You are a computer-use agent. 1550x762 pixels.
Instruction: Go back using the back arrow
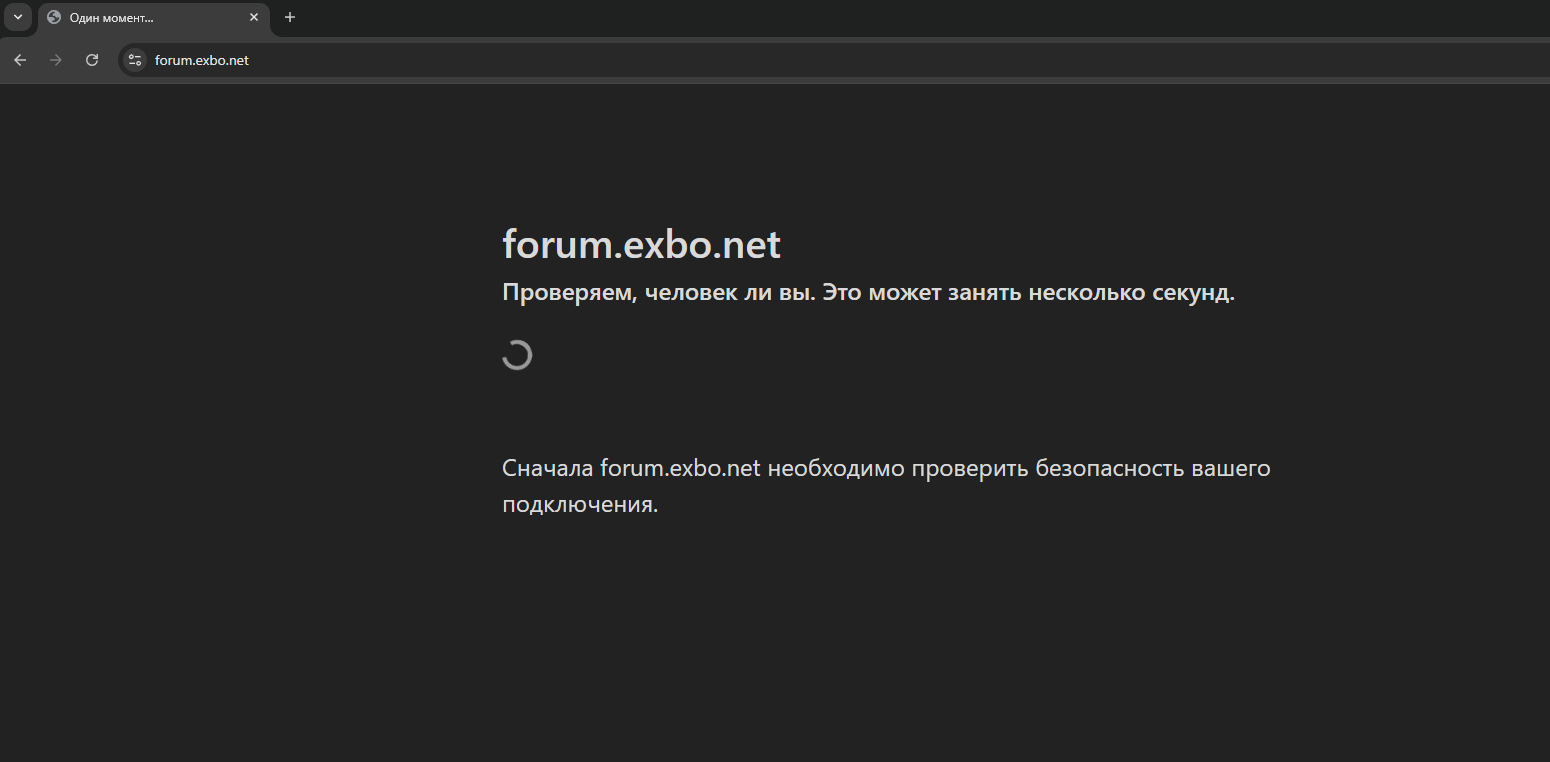(x=20, y=60)
